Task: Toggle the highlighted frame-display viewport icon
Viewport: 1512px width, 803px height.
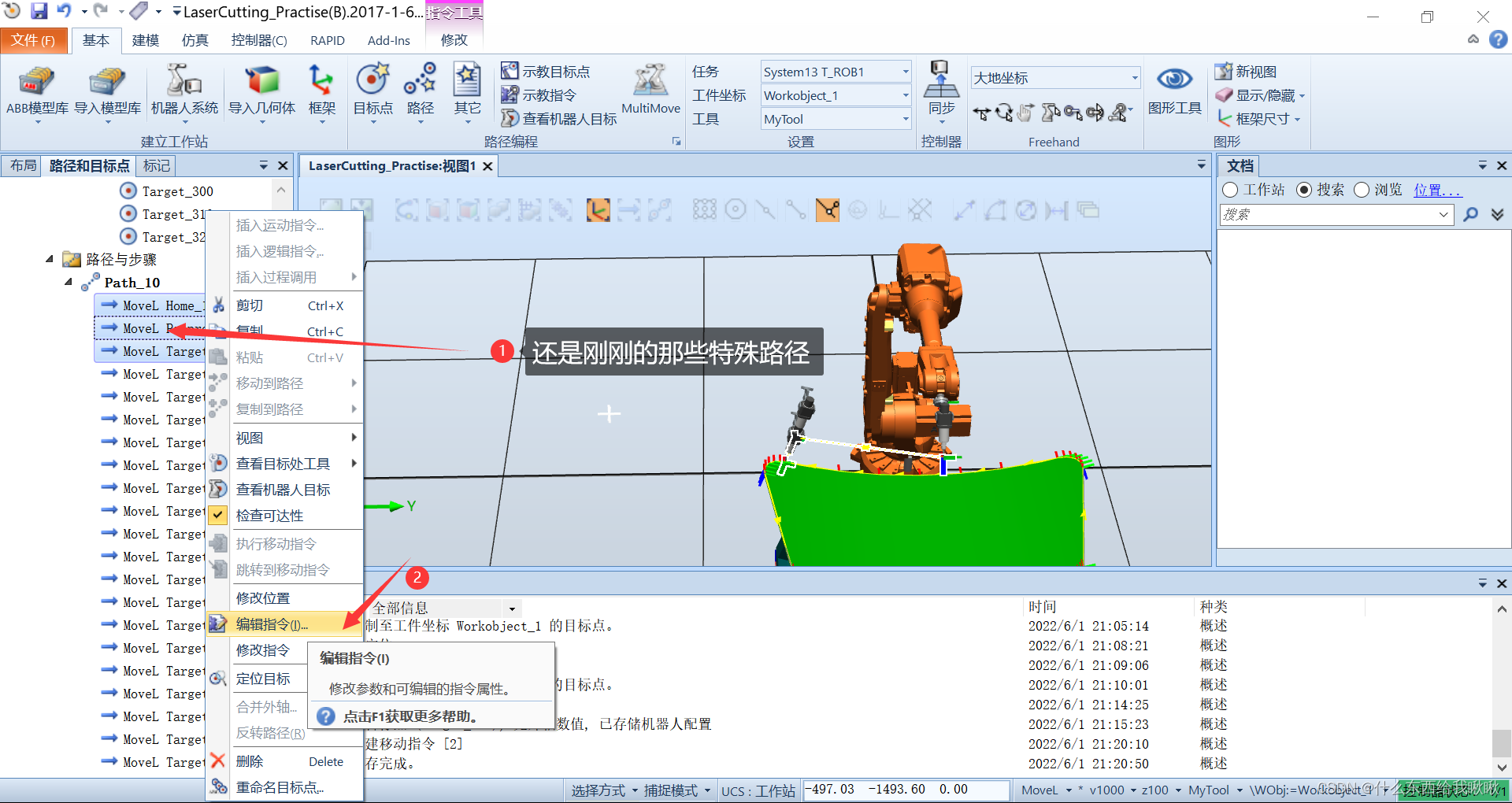Action: [598, 210]
